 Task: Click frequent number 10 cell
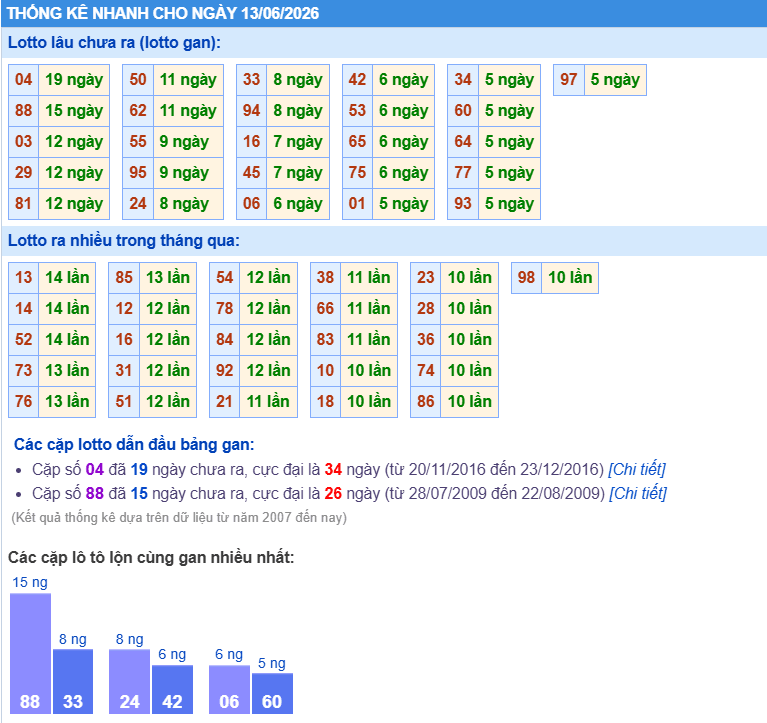(x=325, y=371)
